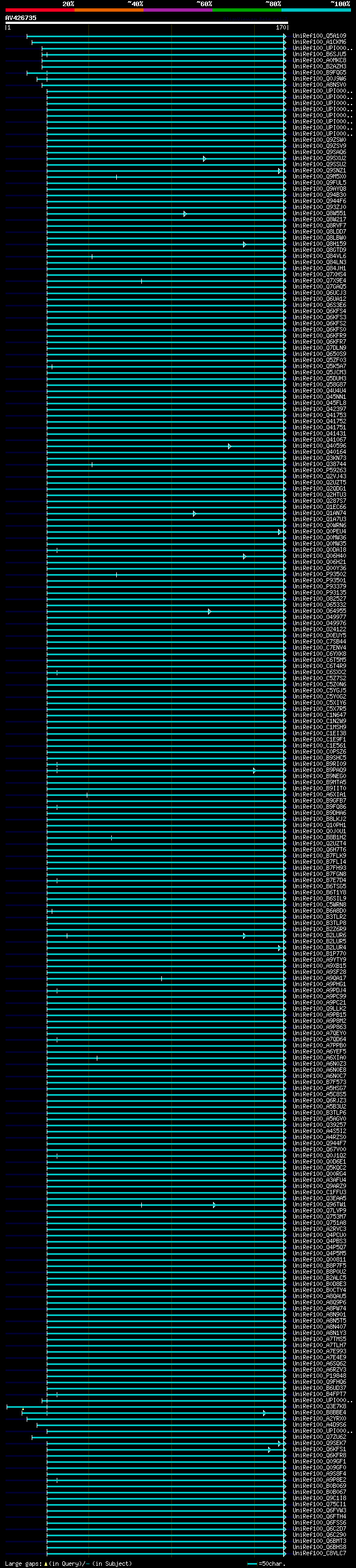
Task: Select the UniRef100_B9FQG5 entry
Action: (x=319, y=72)
